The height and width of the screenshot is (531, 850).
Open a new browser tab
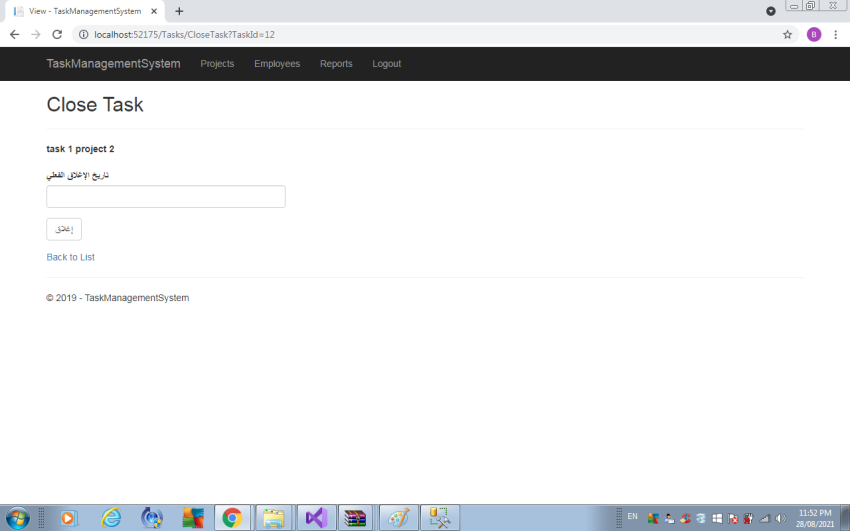tap(179, 11)
